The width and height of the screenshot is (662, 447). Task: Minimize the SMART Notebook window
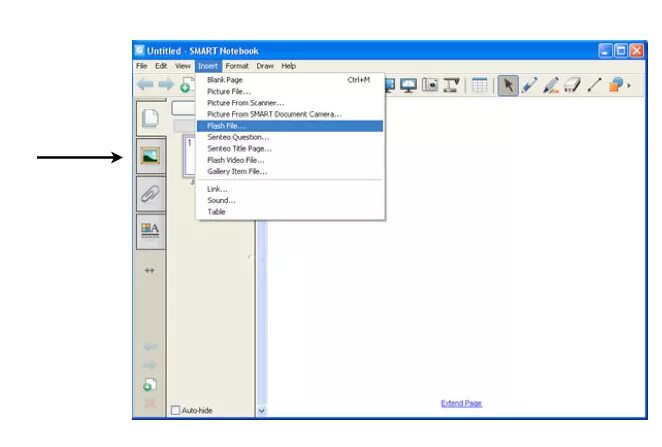pyautogui.click(x=605, y=51)
